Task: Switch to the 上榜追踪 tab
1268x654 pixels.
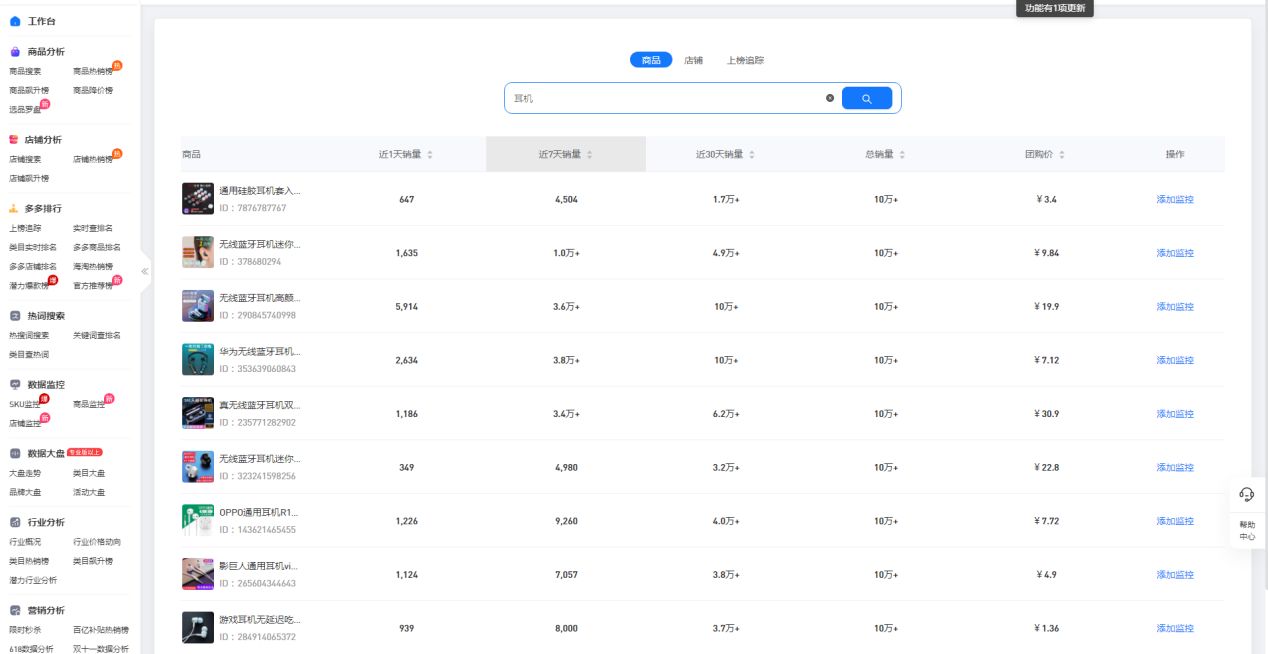Action: tap(745, 60)
